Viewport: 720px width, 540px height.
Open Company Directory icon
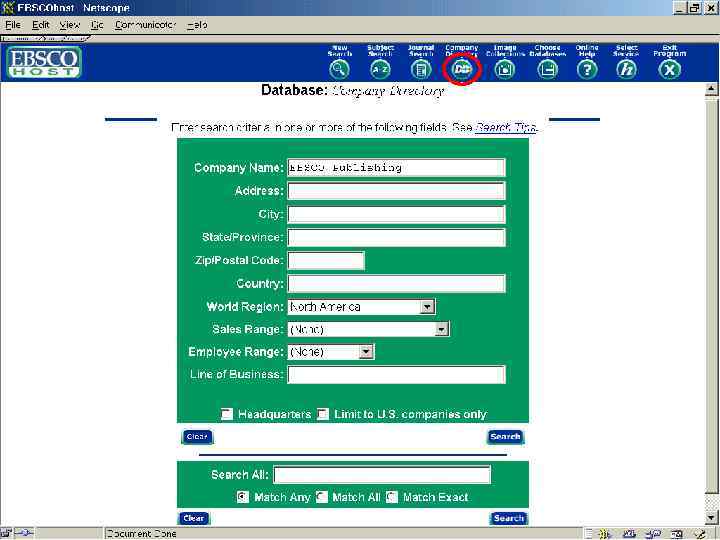click(x=461, y=69)
